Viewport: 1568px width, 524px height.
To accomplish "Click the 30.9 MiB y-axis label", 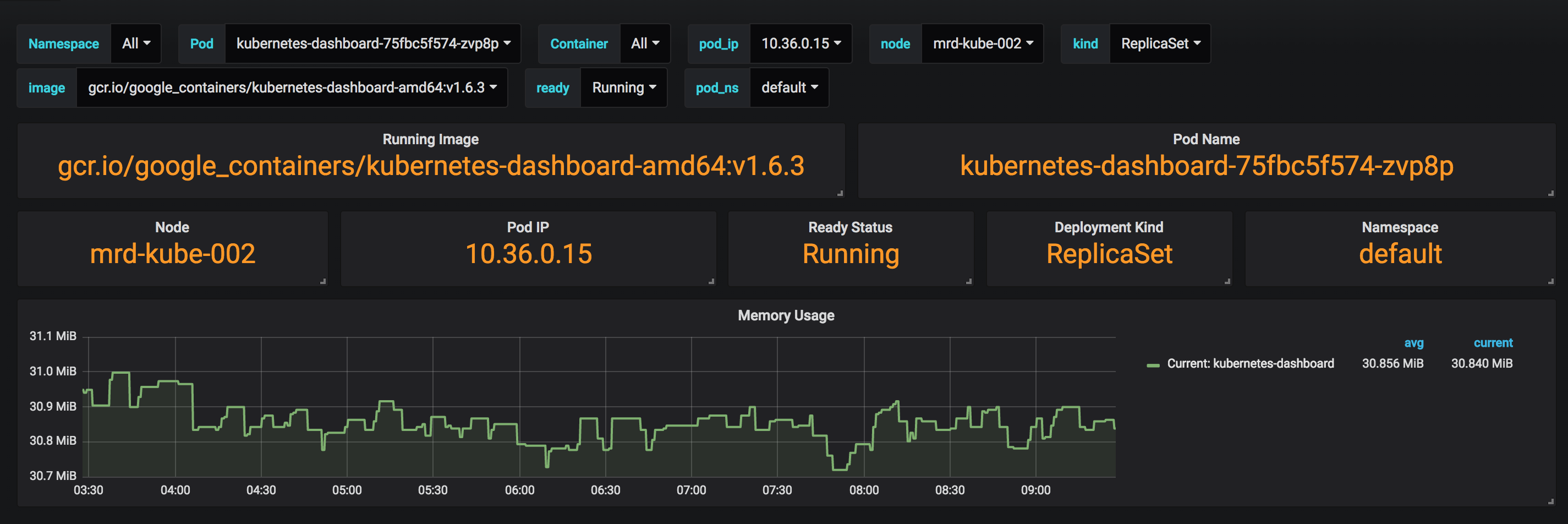I will [x=53, y=406].
